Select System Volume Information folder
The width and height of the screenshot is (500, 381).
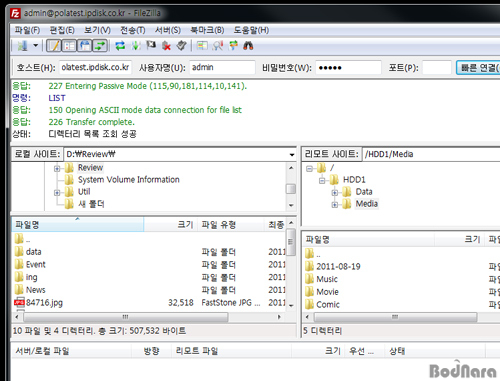pos(128,180)
